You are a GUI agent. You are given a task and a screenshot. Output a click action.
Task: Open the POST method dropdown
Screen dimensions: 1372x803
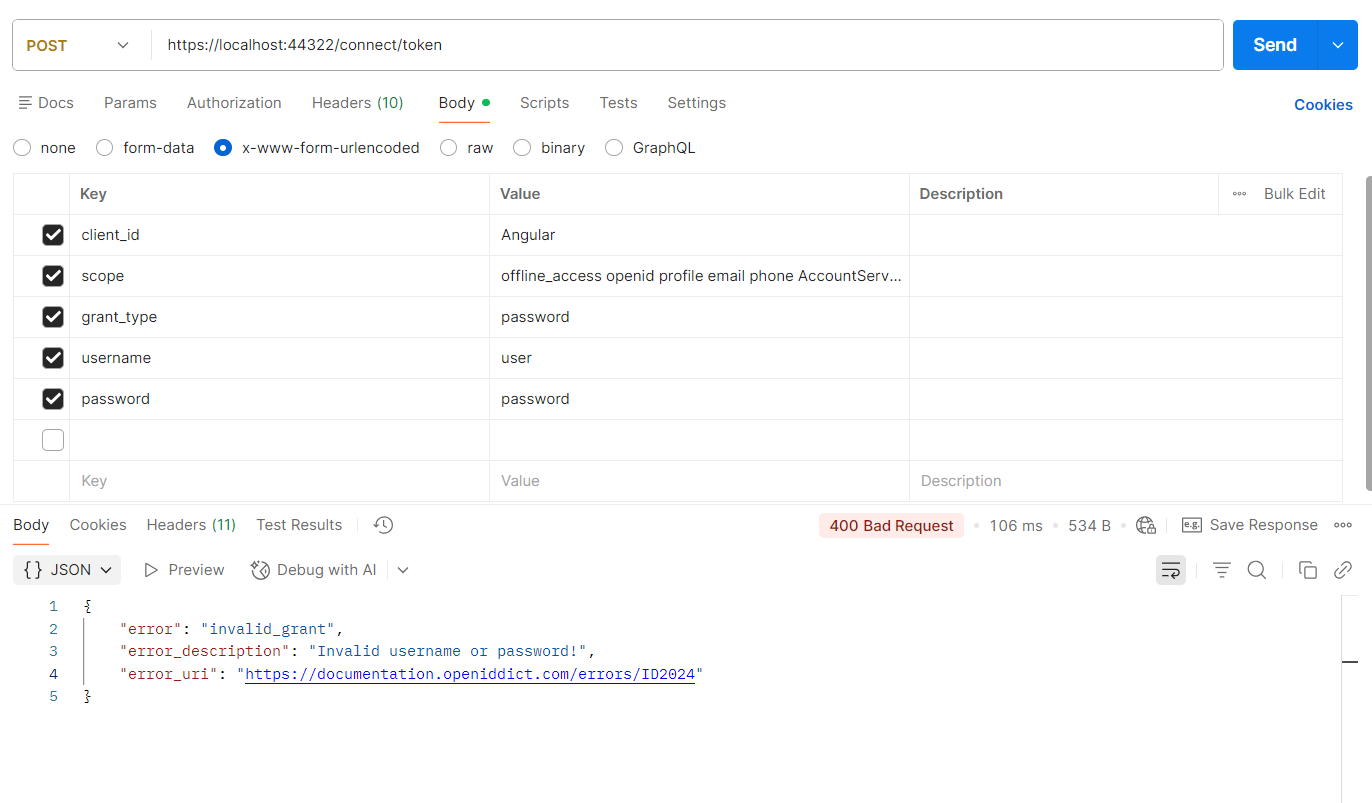[x=80, y=45]
